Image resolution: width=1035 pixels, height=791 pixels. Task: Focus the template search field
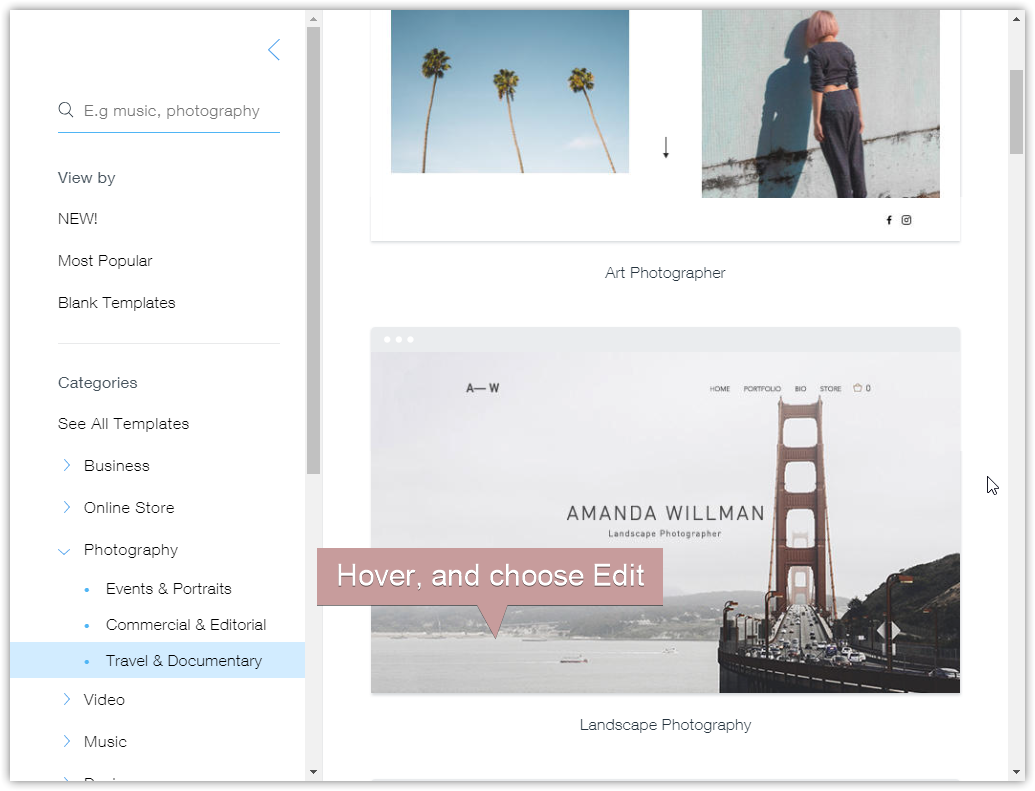(x=169, y=111)
